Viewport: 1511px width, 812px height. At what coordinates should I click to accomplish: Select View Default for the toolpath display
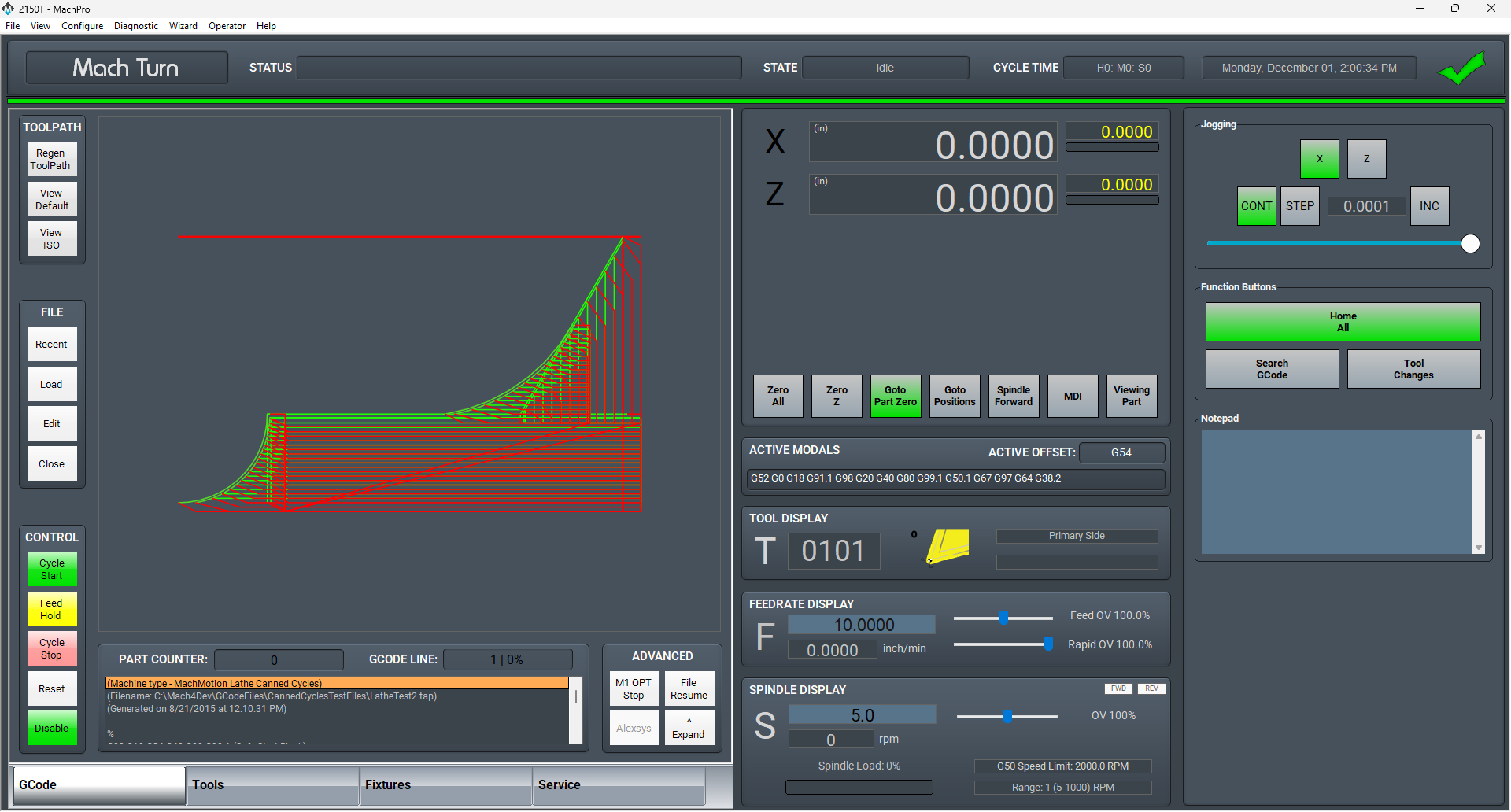[51, 199]
